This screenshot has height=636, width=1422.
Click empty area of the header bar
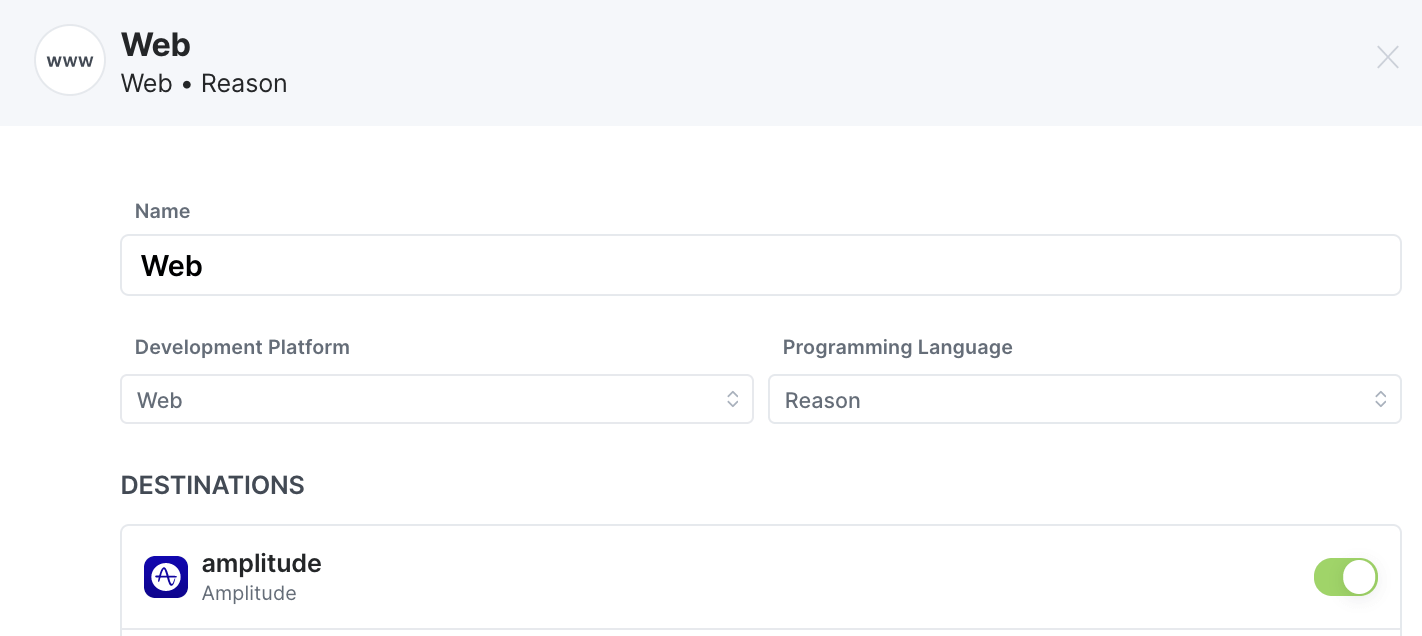tap(800, 62)
